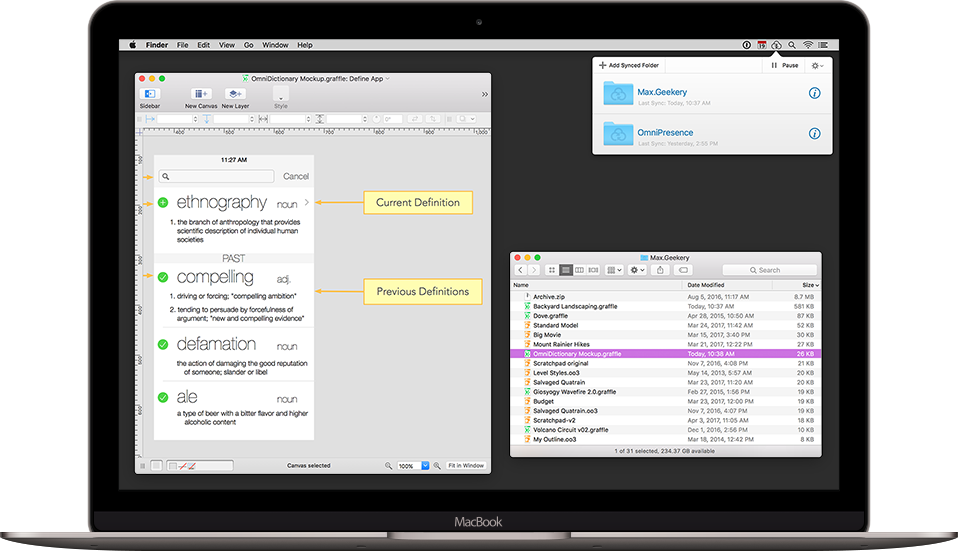The height and width of the screenshot is (551, 958).
Task: Sort by the Name column header
Action: point(596,285)
